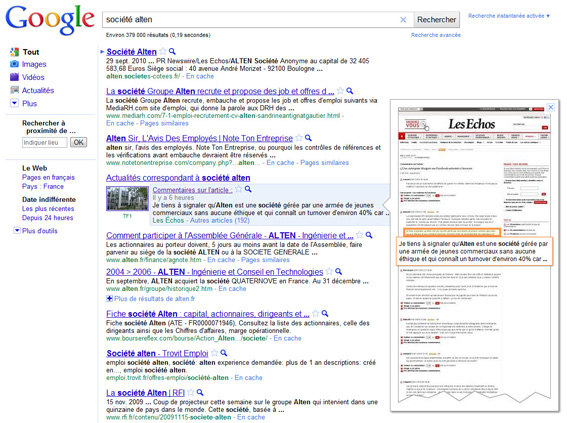Viewport: 567px width, 423px height.
Task: Click the Les Echos page preview image
Action: 474,255
